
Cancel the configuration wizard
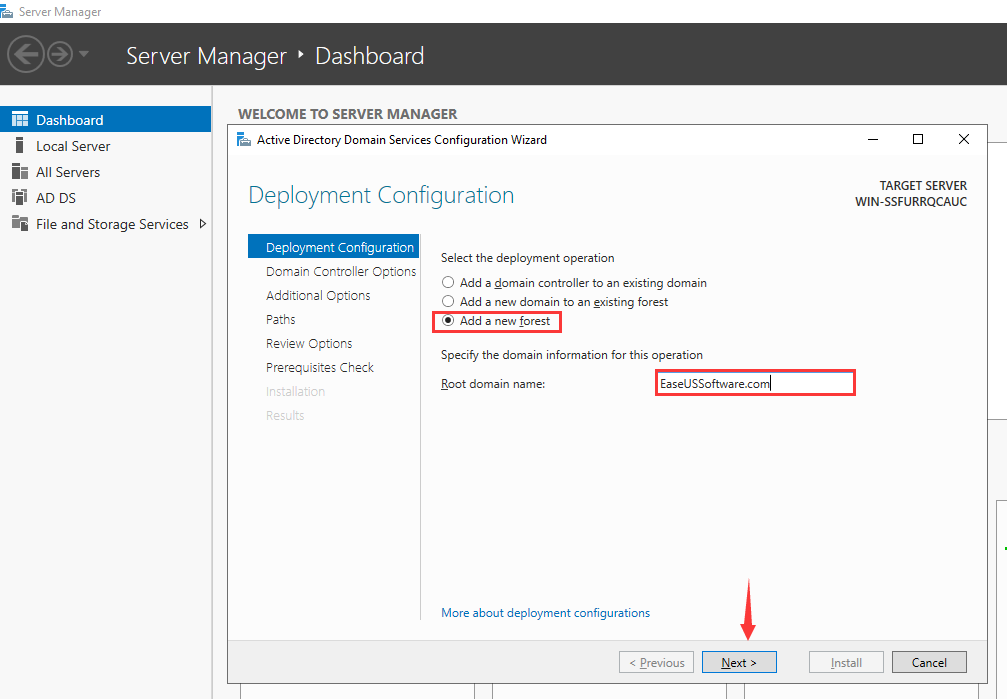tap(929, 662)
